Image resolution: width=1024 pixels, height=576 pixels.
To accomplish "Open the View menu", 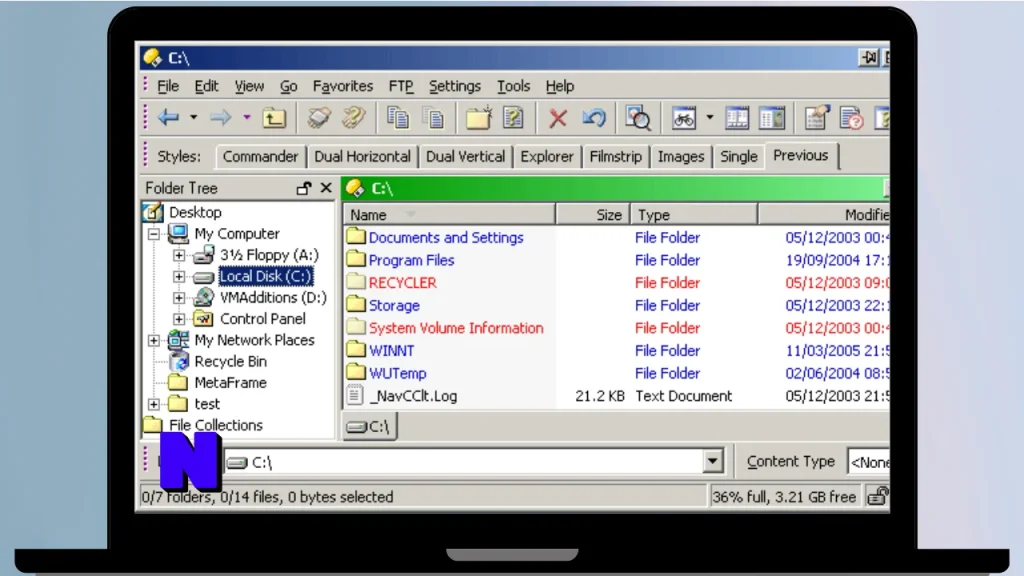I will [x=249, y=86].
